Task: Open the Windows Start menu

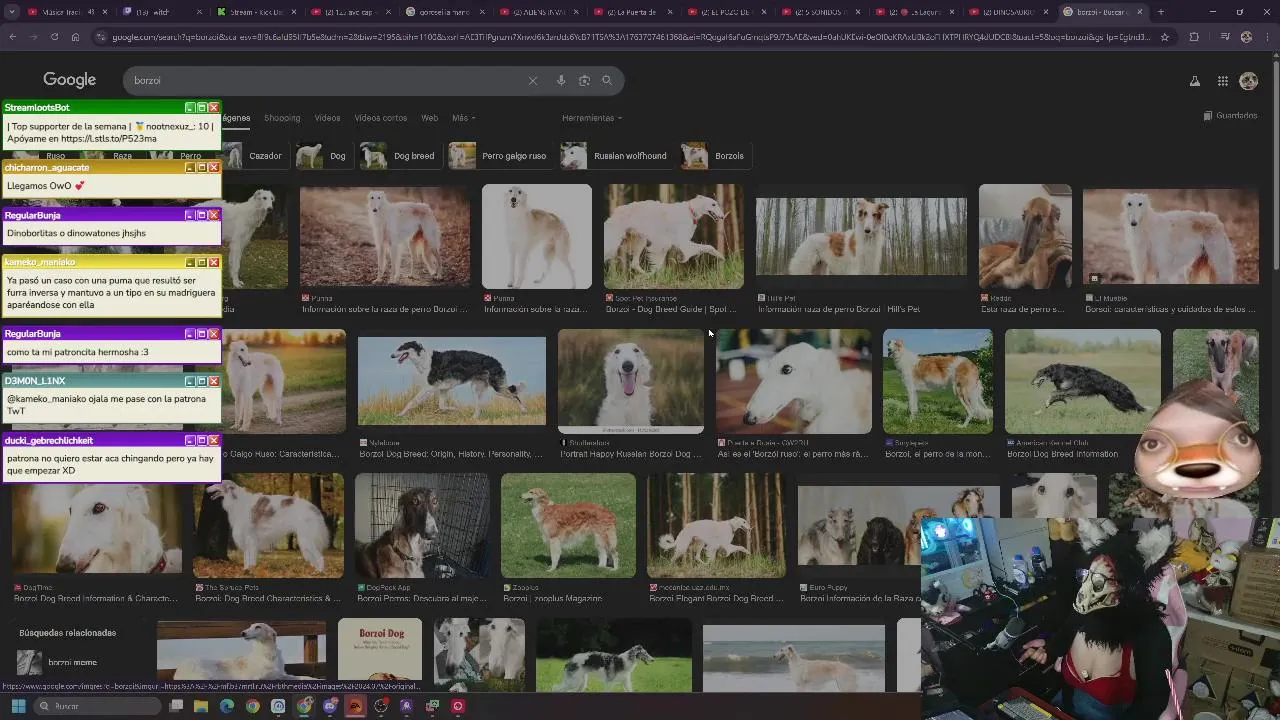Action: coord(18,706)
